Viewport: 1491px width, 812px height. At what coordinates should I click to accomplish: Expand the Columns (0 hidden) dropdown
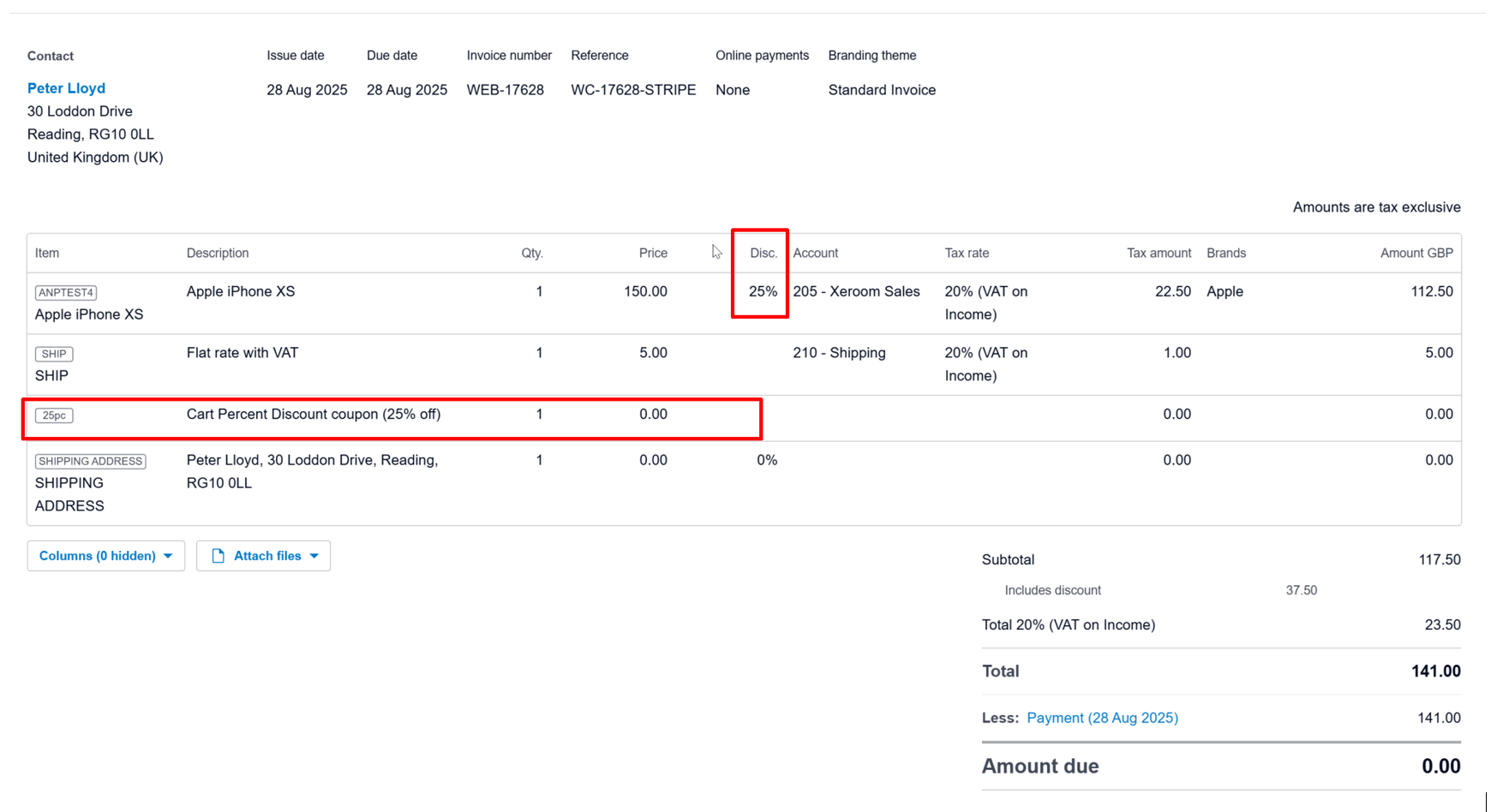click(x=105, y=556)
